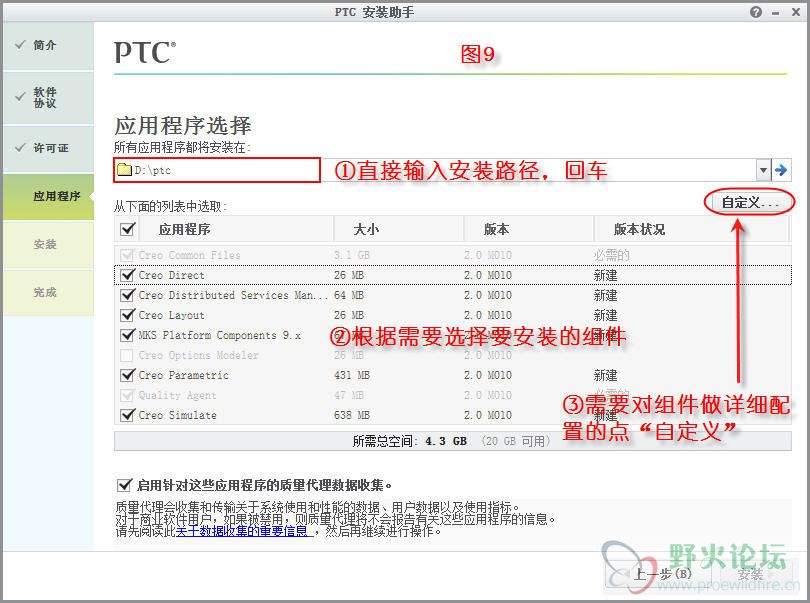Click the 4.3 GB total space value

click(x=446, y=441)
